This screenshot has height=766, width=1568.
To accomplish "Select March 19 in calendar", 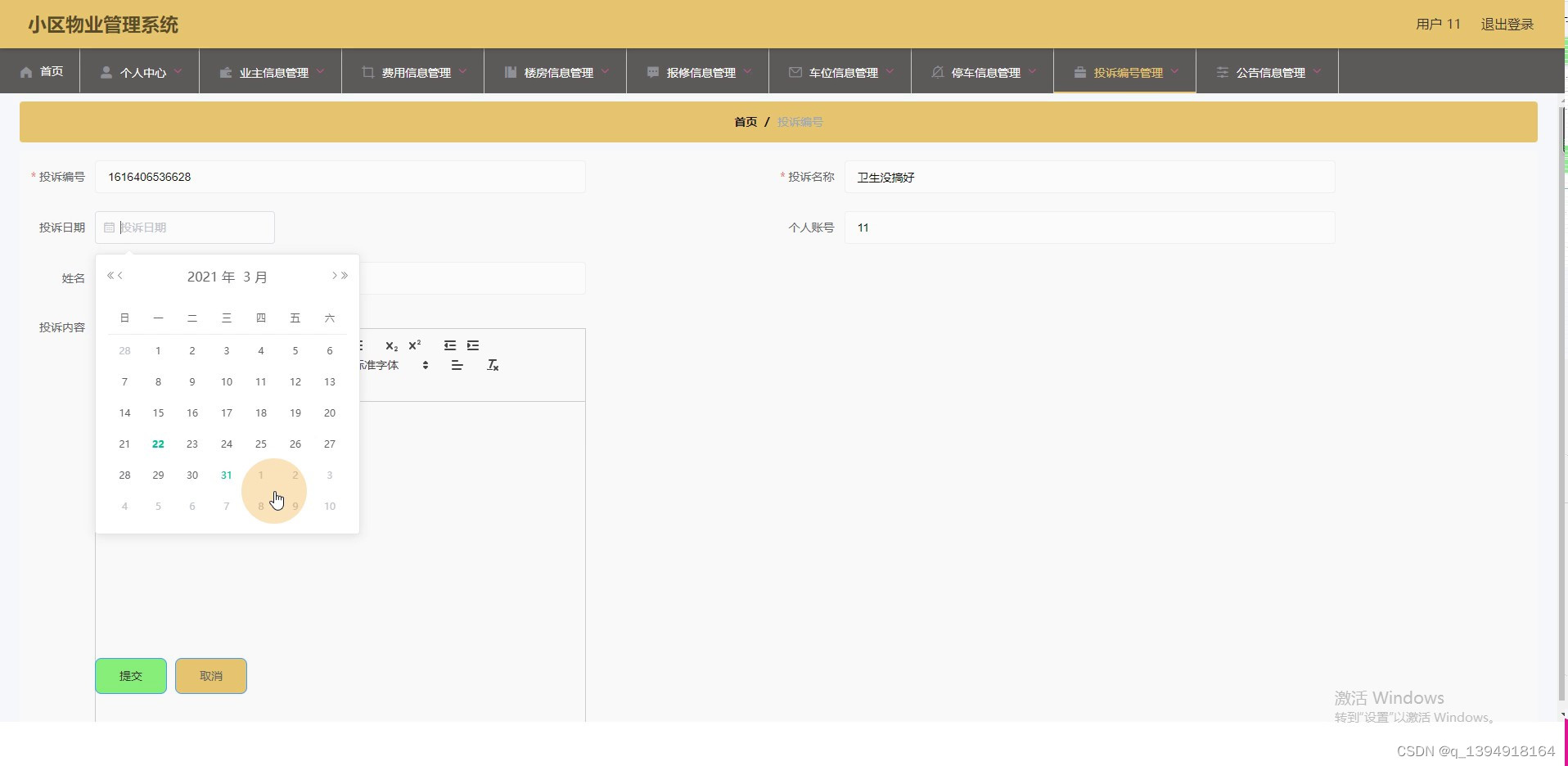I will click(x=295, y=413).
